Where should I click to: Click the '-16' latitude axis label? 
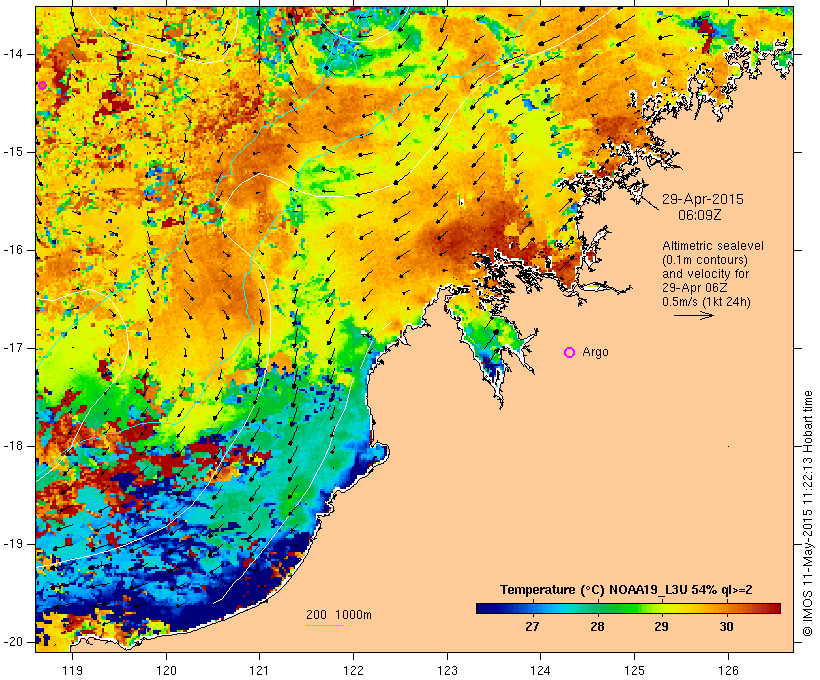pyautogui.click(x=12, y=250)
